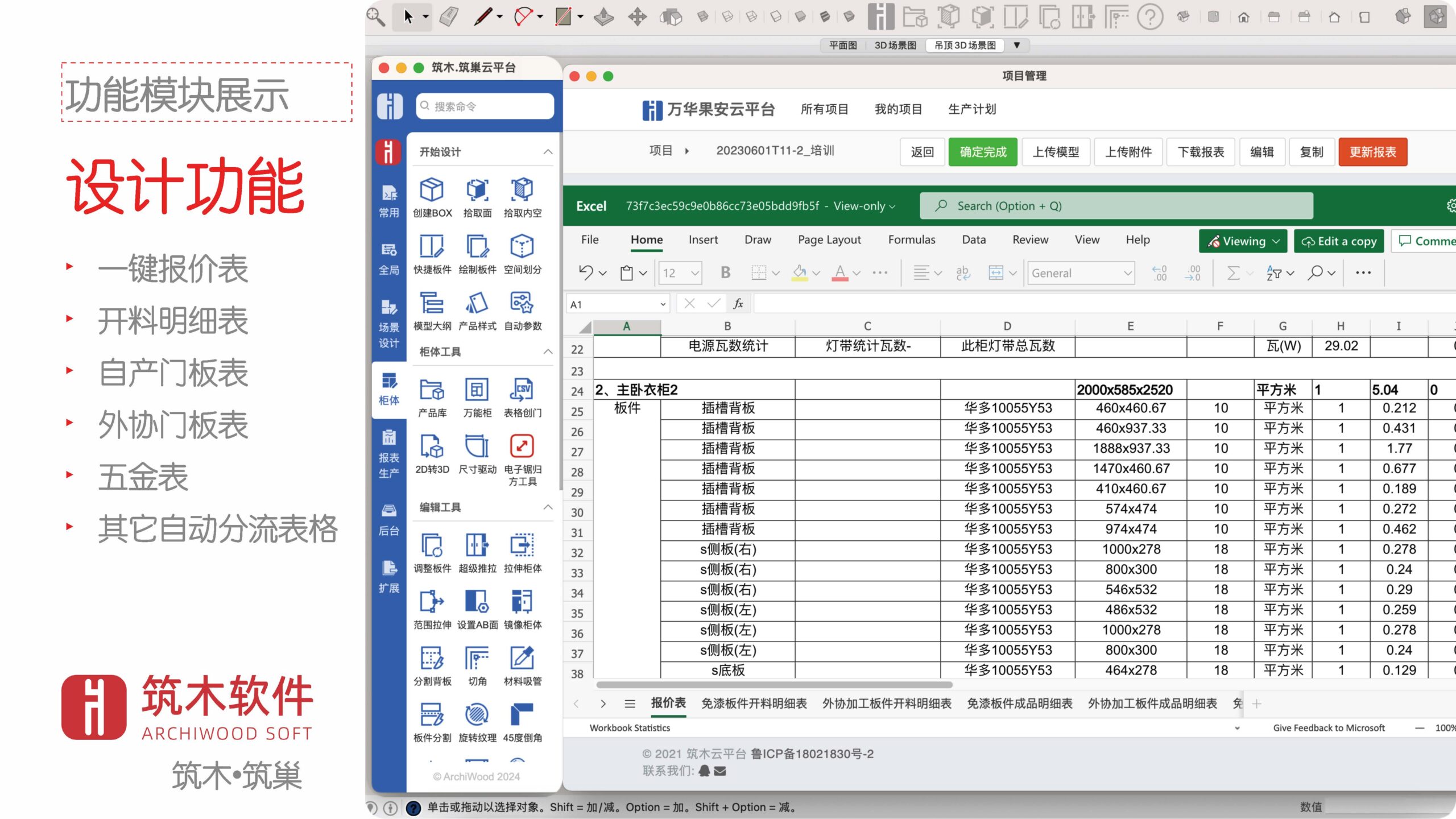Collapse the 开始设计 panel section
Viewport: 1456px width, 819px height.
pyautogui.click(x=548, y=151)
